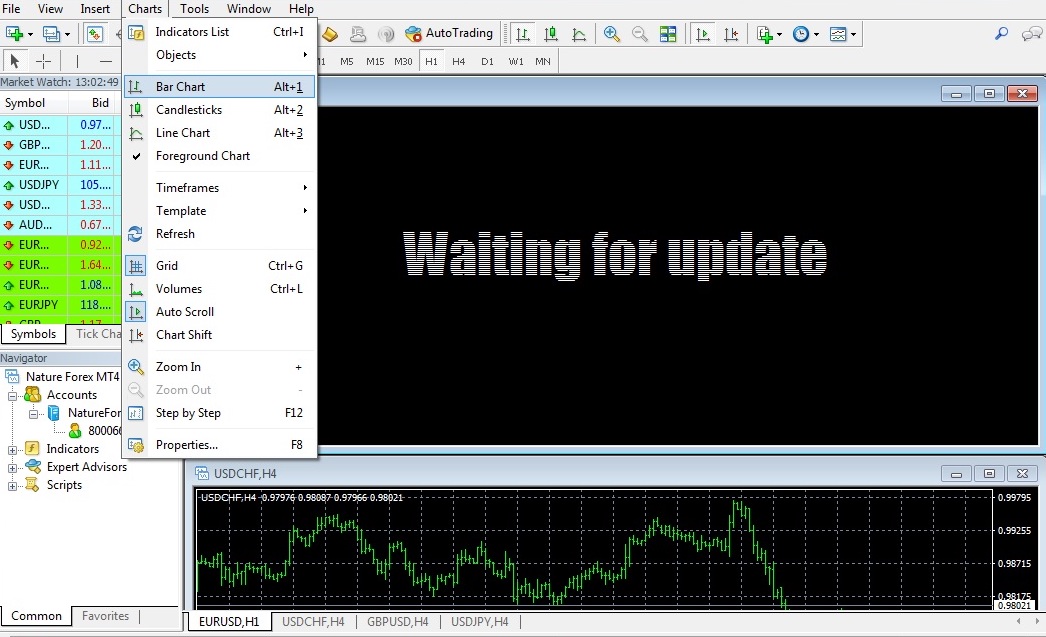Select the crosshair tool

[x=43, y=61]
